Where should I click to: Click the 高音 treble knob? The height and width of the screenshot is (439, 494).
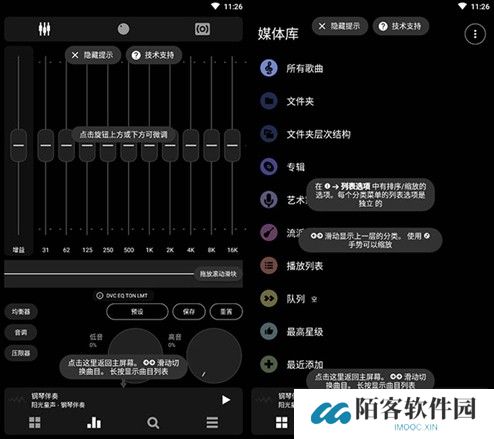pos(214,356)
